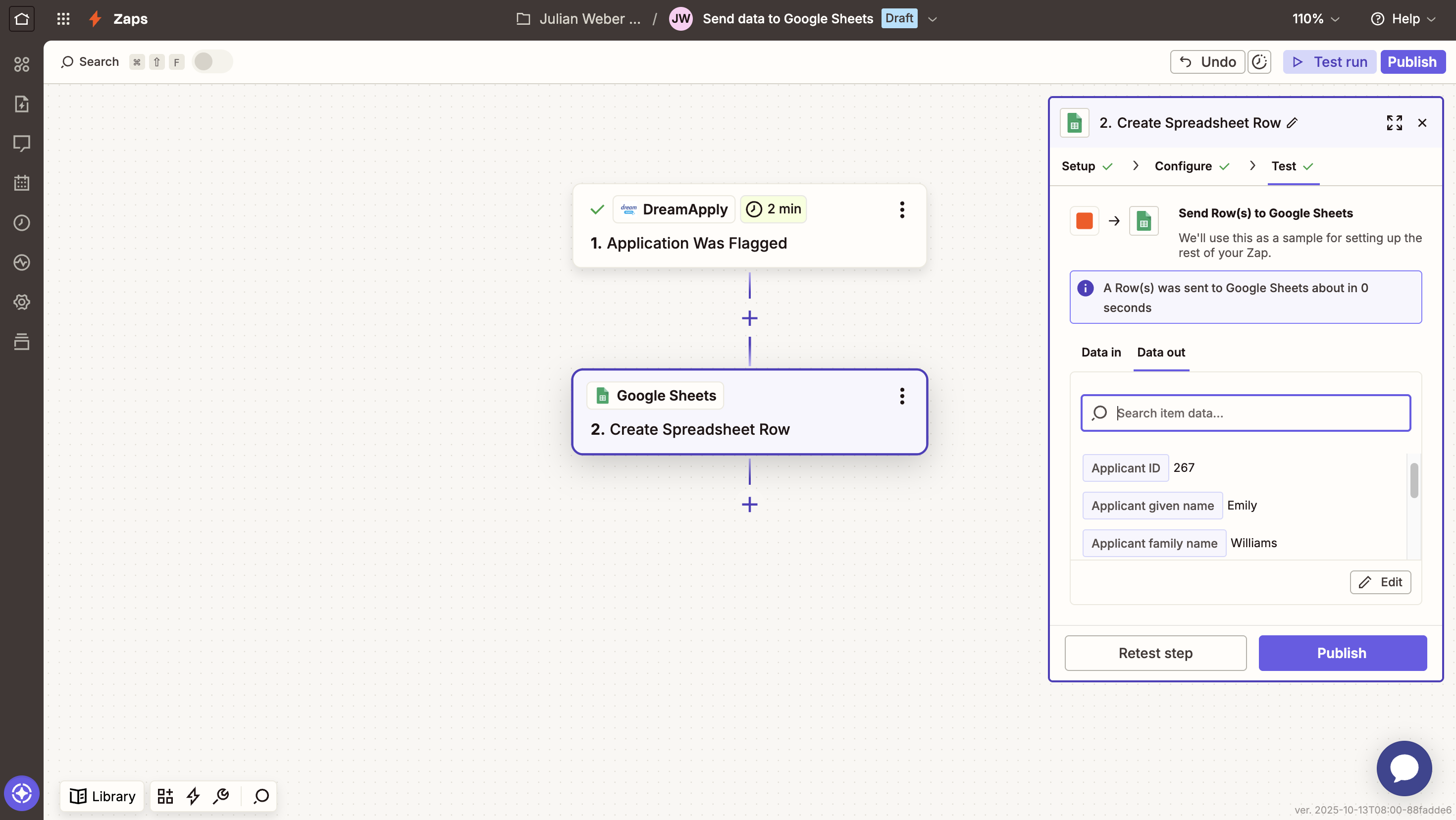The image size is (1456, 820).
Task: Click the JW user avatar
Action: coord(680,19)
